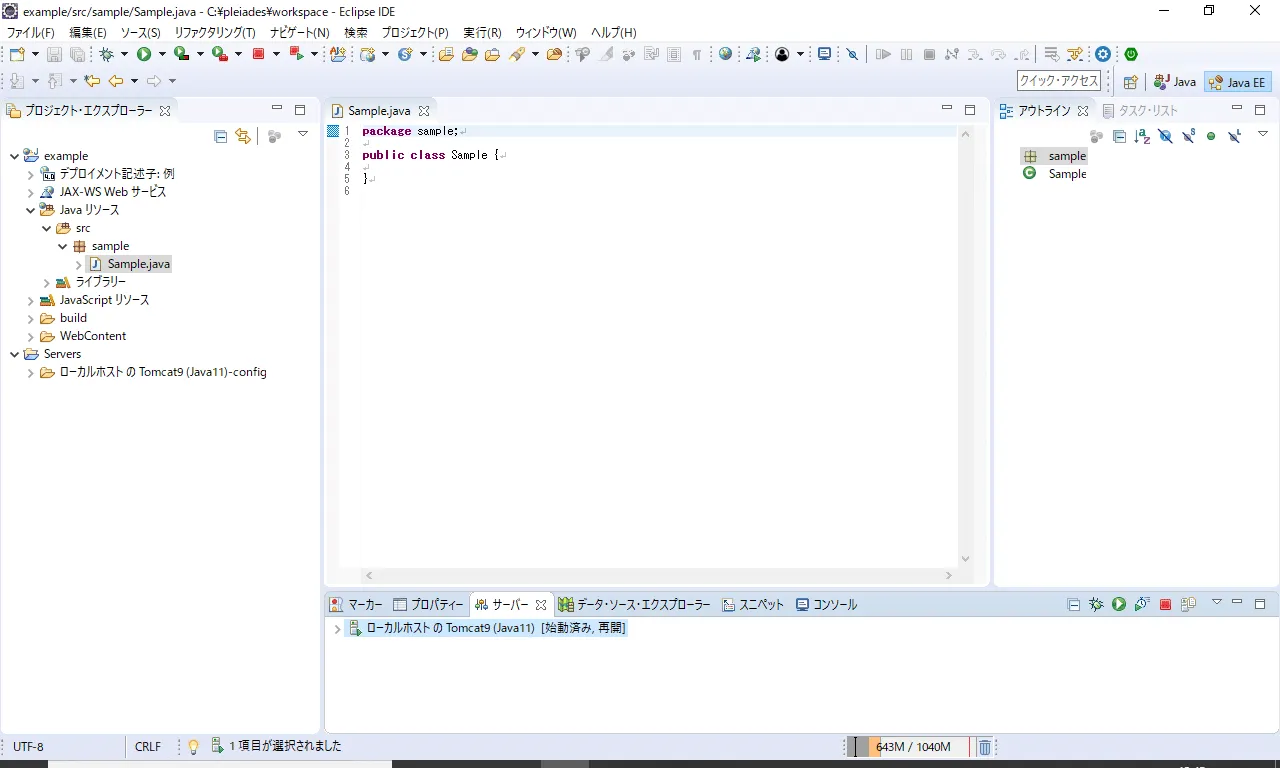Switch to Java EE perspective
1280x768 pixels.
[1237, 82]
